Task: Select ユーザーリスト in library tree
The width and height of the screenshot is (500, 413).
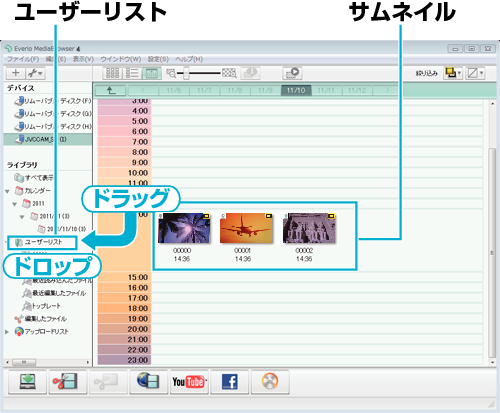Action: coord(42,242)
